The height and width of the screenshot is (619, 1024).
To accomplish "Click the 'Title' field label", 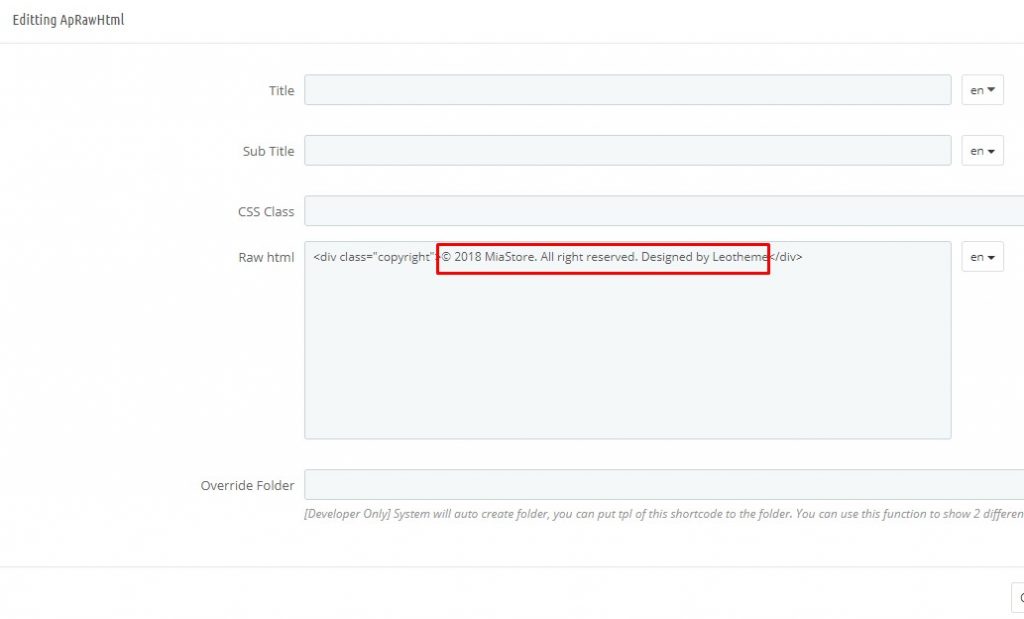I will (x=281, y=90).
